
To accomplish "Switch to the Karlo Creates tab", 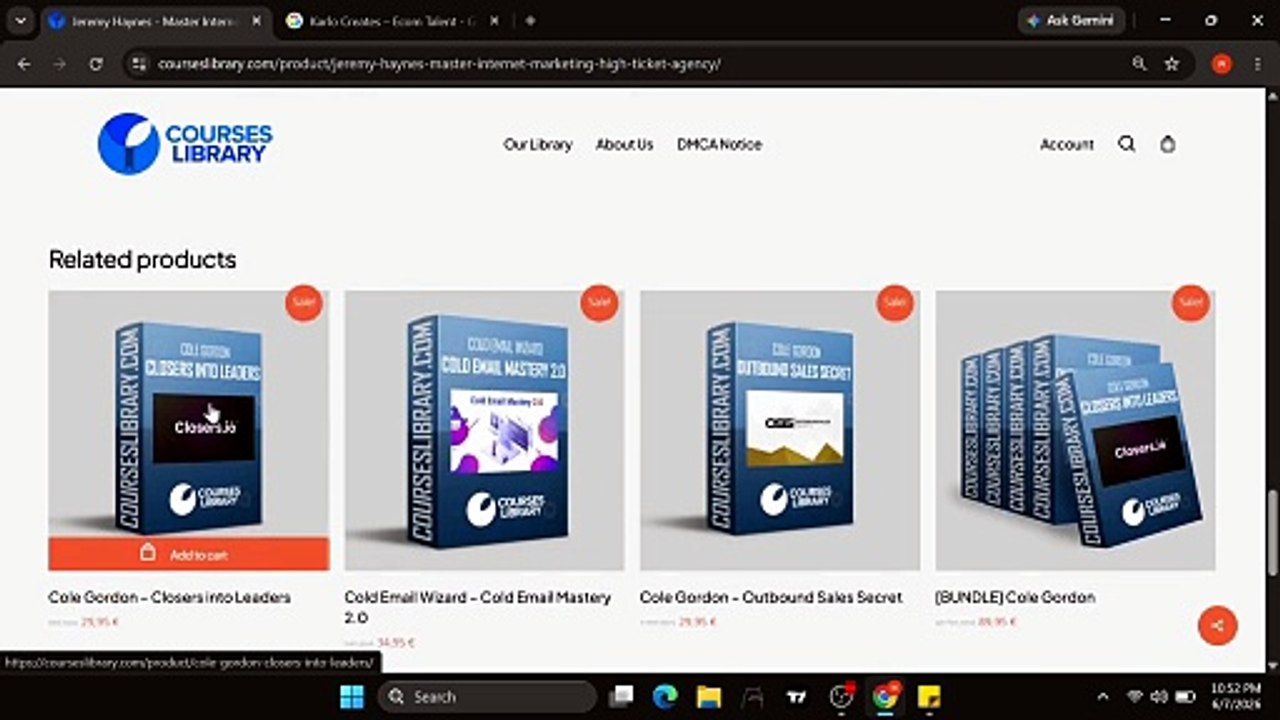I will (x=390, y=20).
